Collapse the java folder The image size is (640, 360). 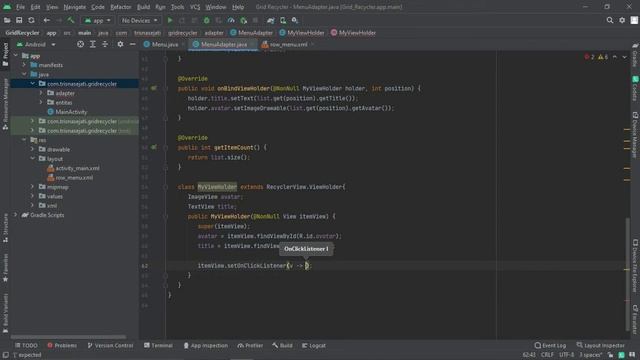(24, 74)
